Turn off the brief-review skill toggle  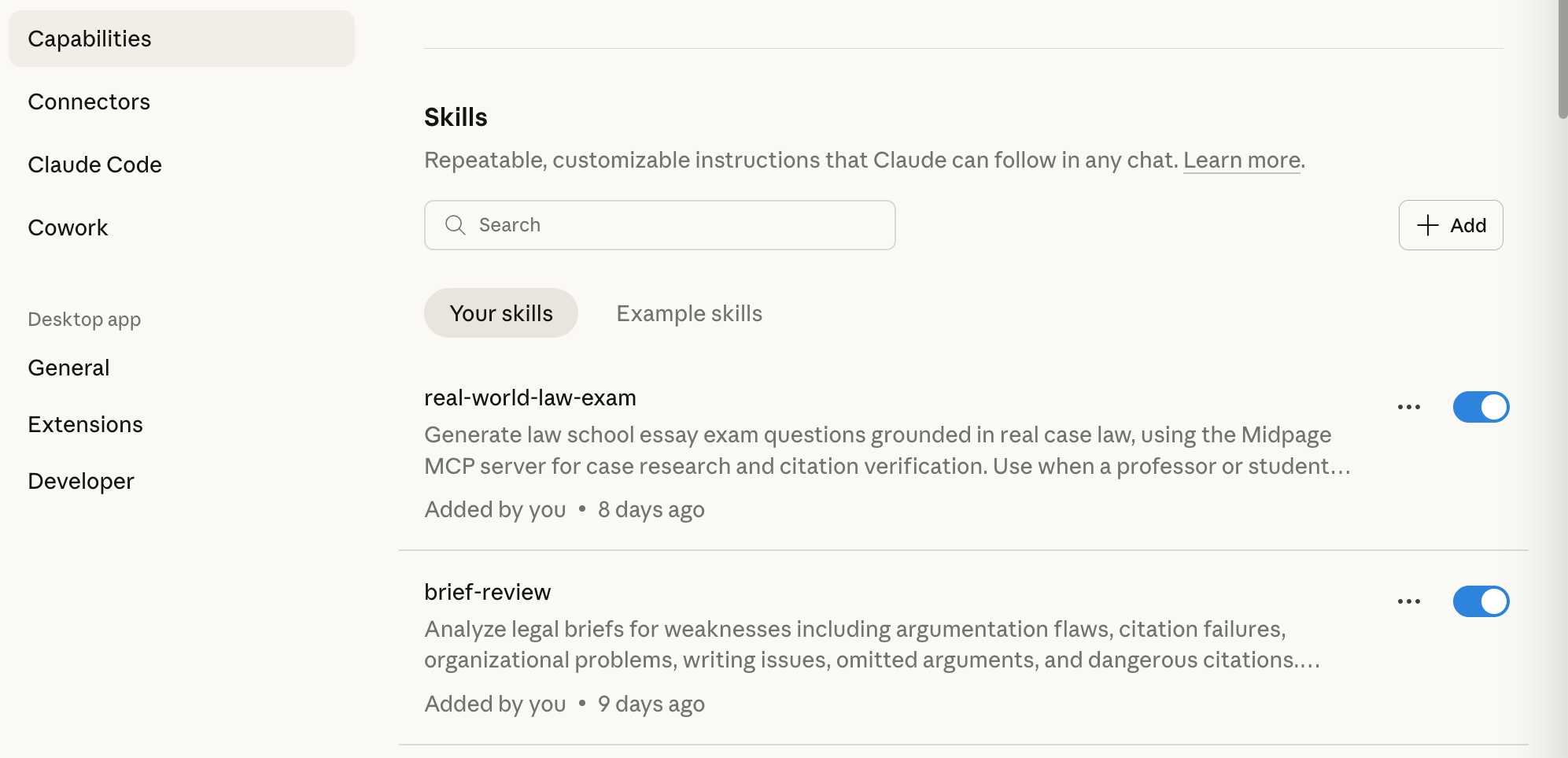1480,601
